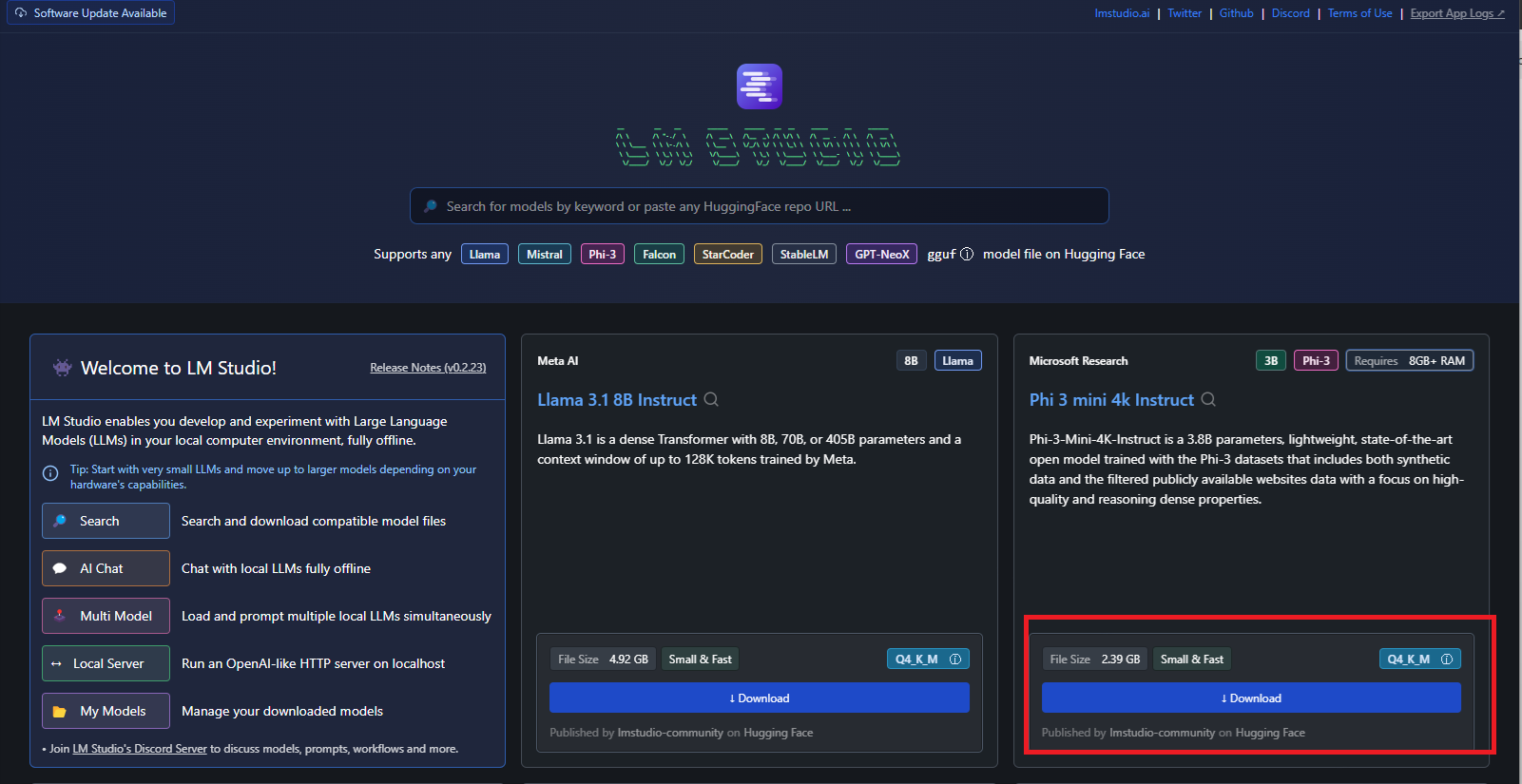The width and height of the screenshot is (1522, 784).
Task: Click the Export App Logs link
Action: click(x=1457, y=13)
